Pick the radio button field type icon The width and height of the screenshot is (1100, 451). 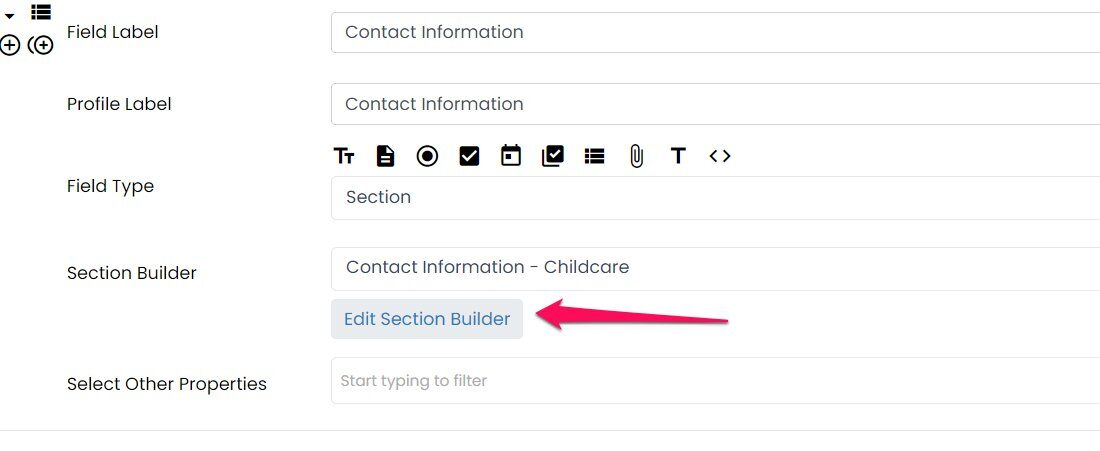[x=427, y=156]
